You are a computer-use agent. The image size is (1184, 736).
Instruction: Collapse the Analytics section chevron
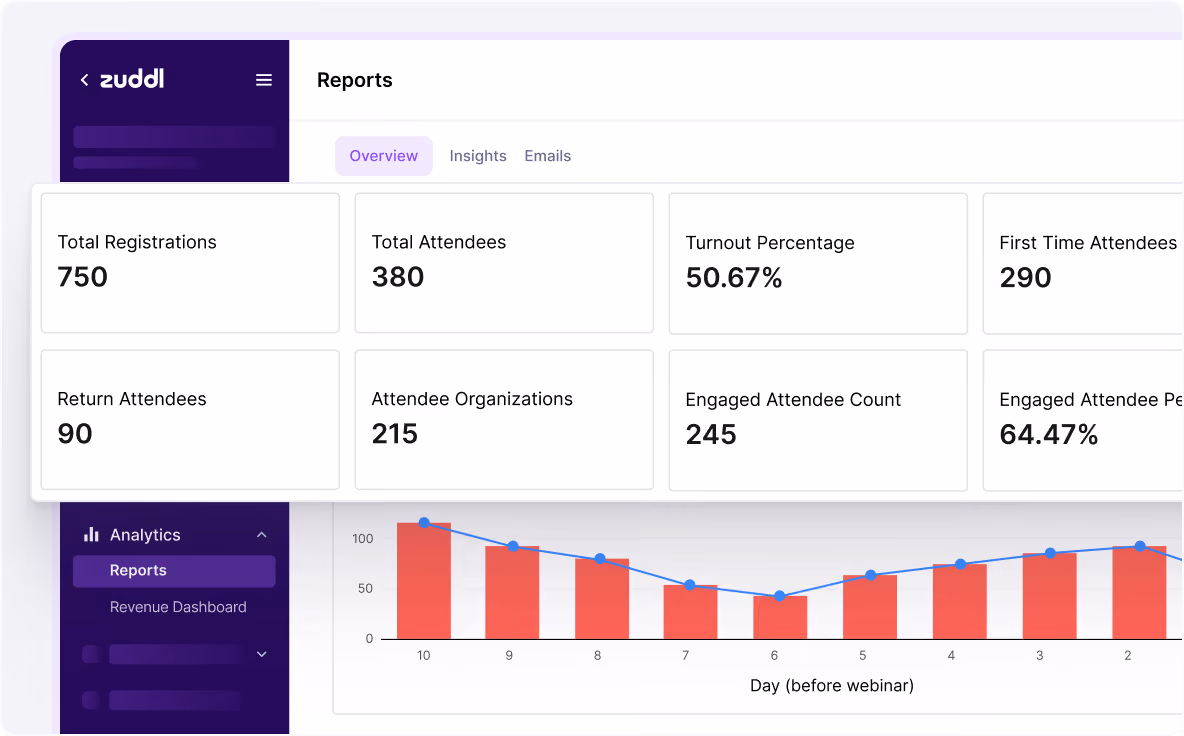[x=262, y=534]
